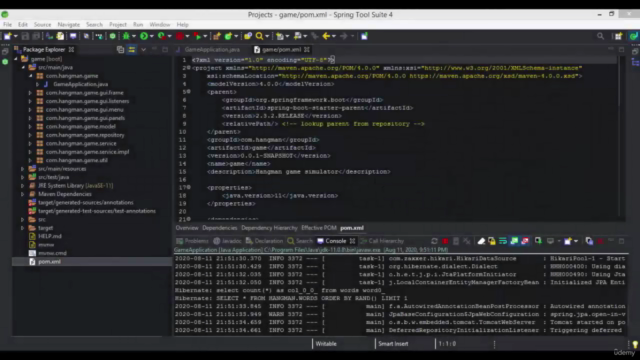The height and width of the screenshot is (360, 640).
Task: Switch to the Dependencies pom tab
Action: [219, 228]
